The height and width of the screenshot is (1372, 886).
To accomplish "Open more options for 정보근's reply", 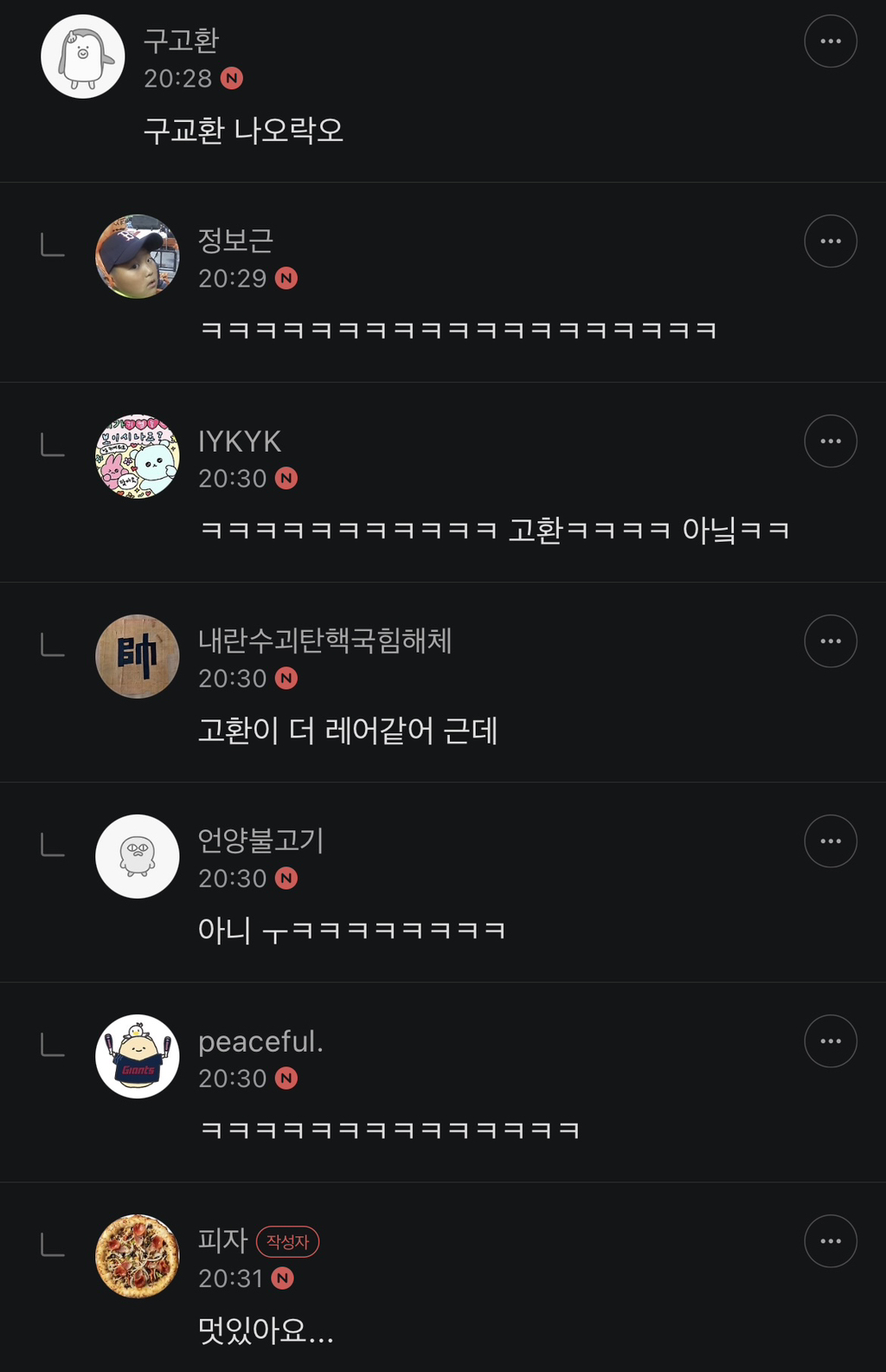I will (831, 241).
